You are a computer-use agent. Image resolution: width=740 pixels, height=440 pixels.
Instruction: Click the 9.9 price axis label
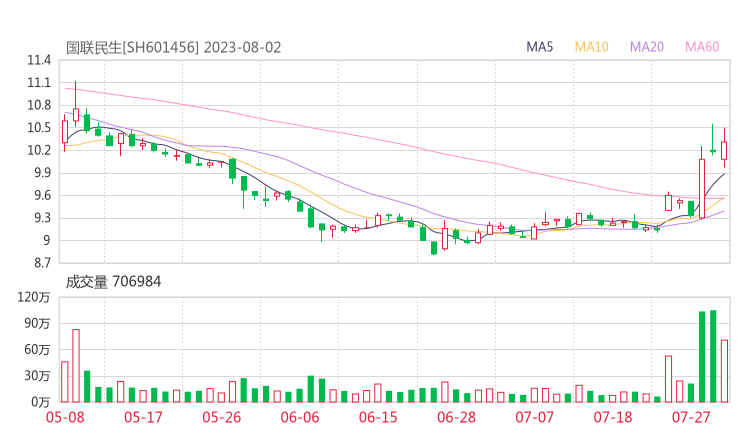click(x=41, y=173)
